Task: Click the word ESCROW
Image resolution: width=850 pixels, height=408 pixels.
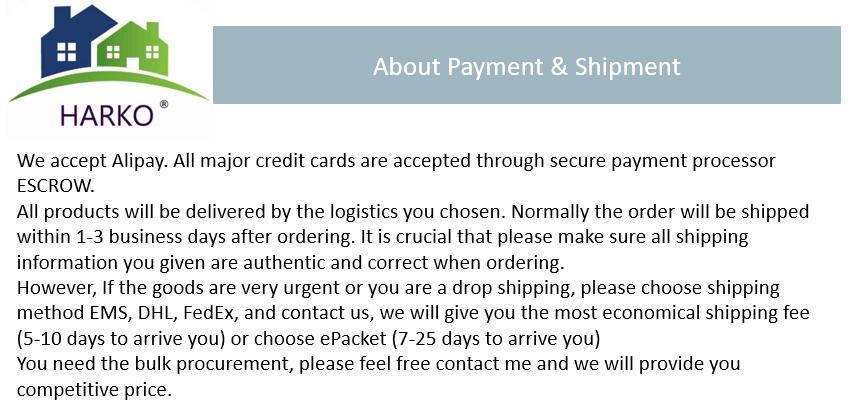Action: [59, 186]
